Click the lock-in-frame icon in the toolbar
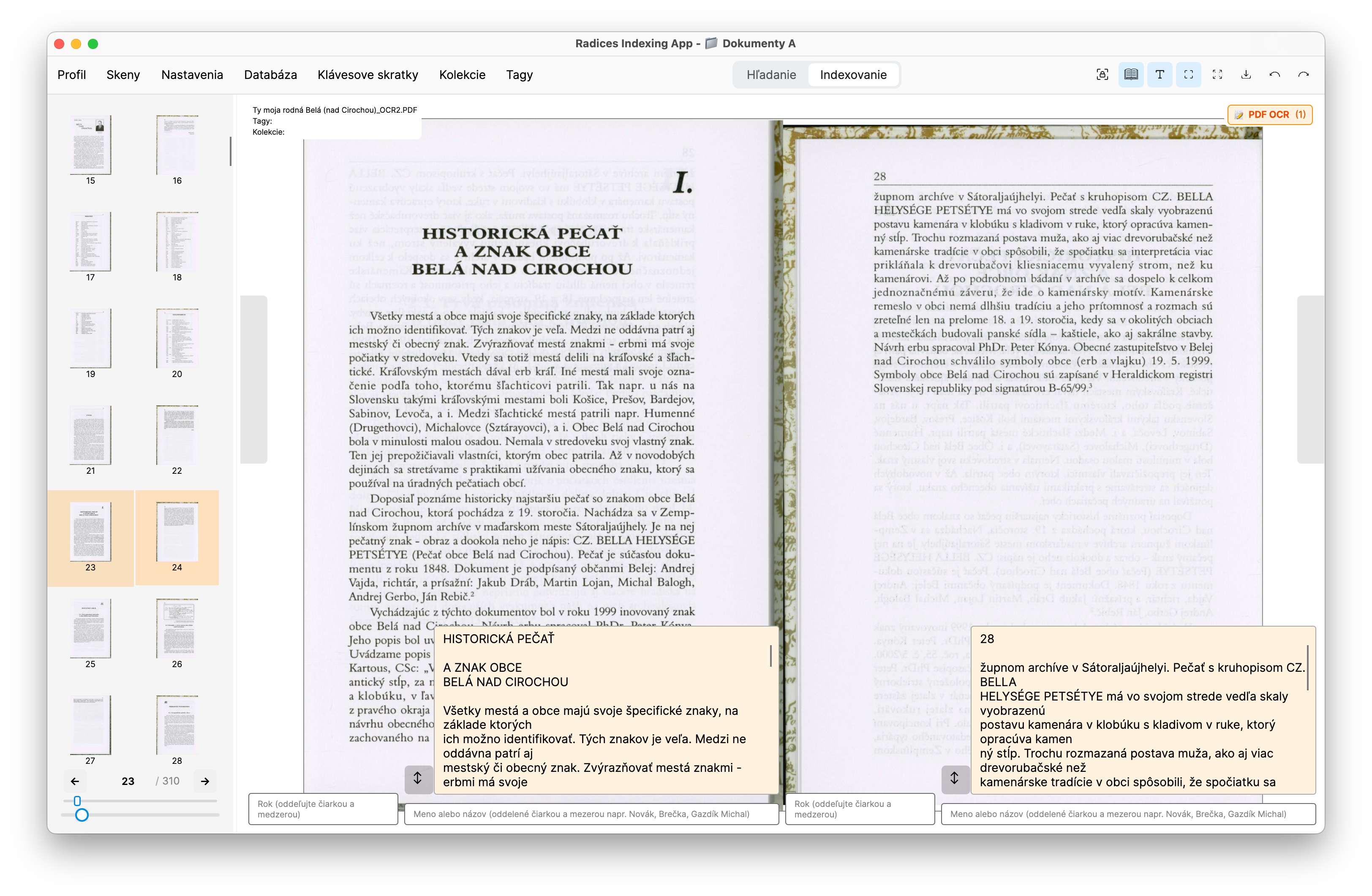The width and height of the screenshot is (1372, 896). tap(1102, 75)
